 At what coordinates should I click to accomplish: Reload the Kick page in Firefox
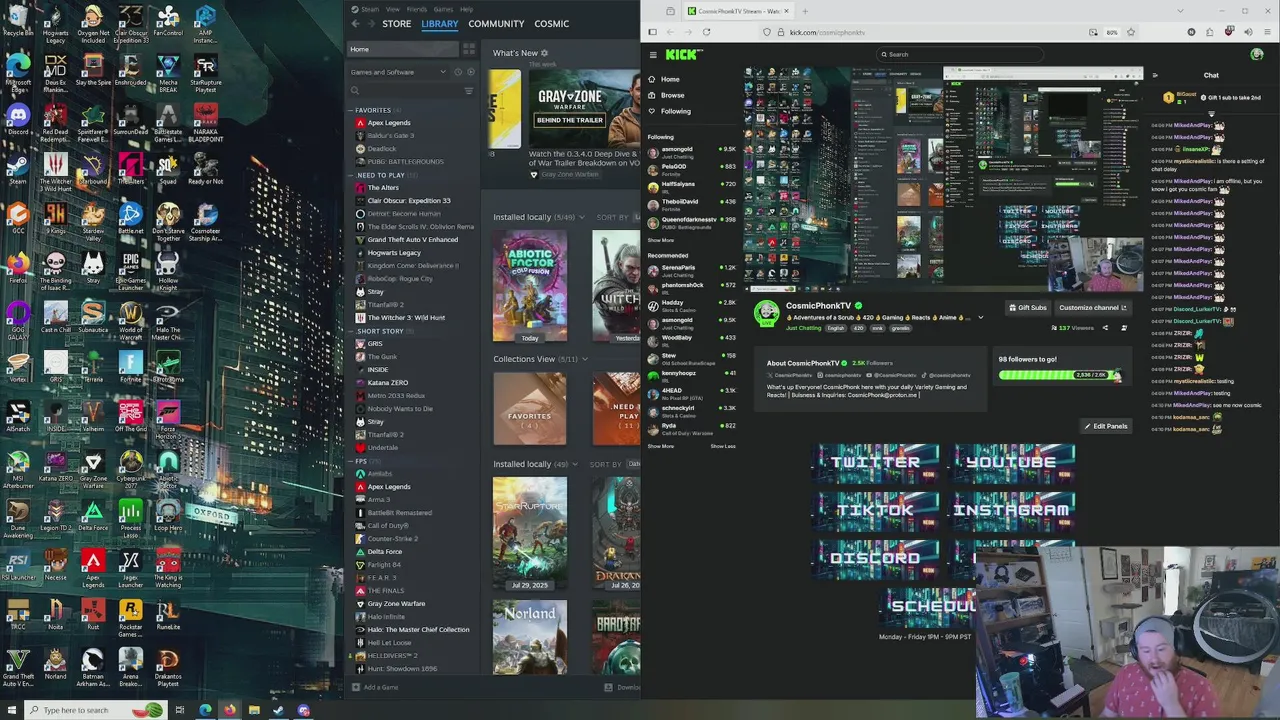(706, 32)
